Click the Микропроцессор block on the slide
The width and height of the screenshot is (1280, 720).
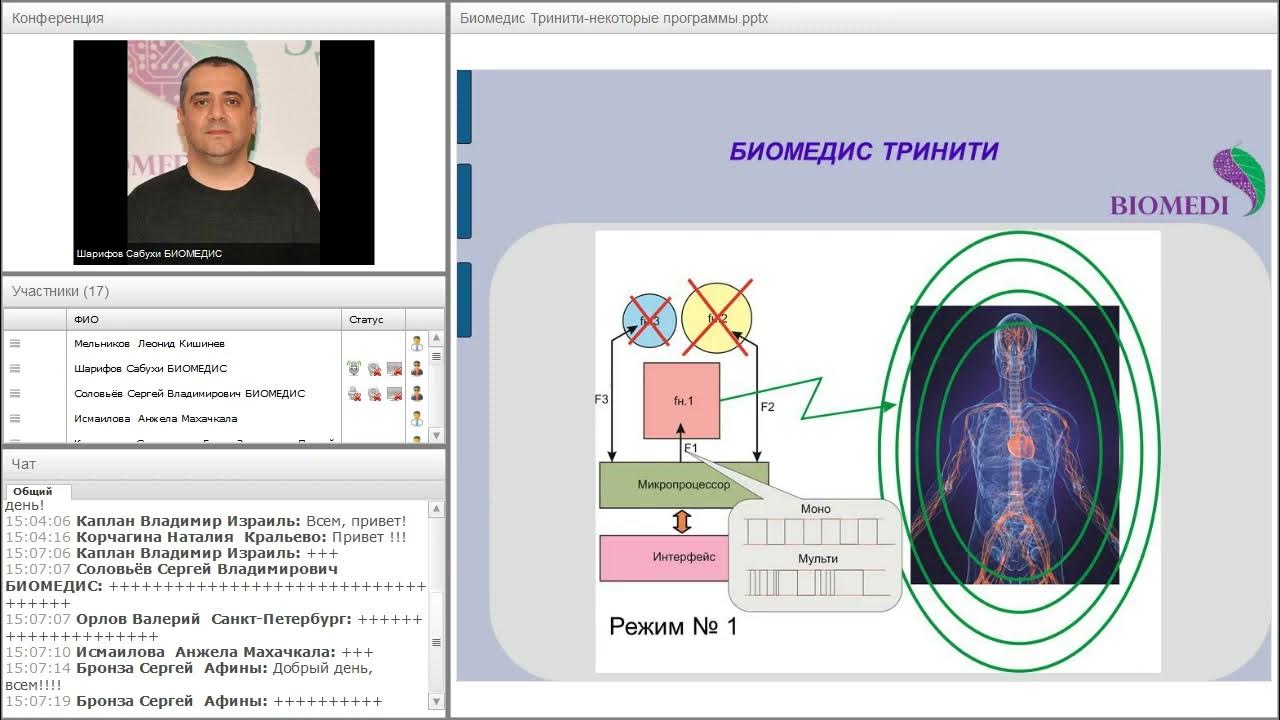(x=684, y=485)
